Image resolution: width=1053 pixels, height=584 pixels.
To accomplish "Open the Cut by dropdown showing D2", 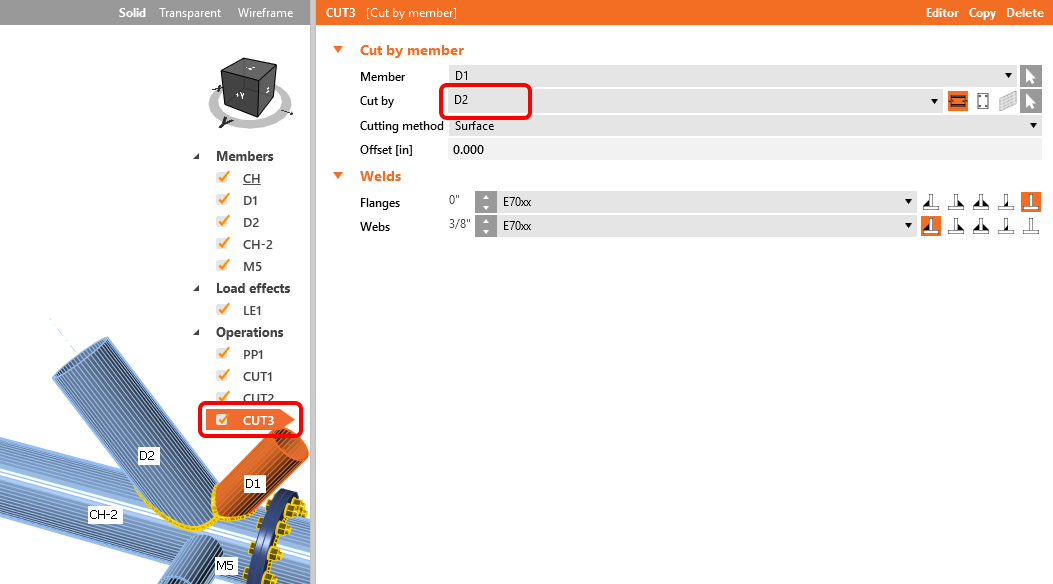I will pyautogui.click(x=695, y=101).
